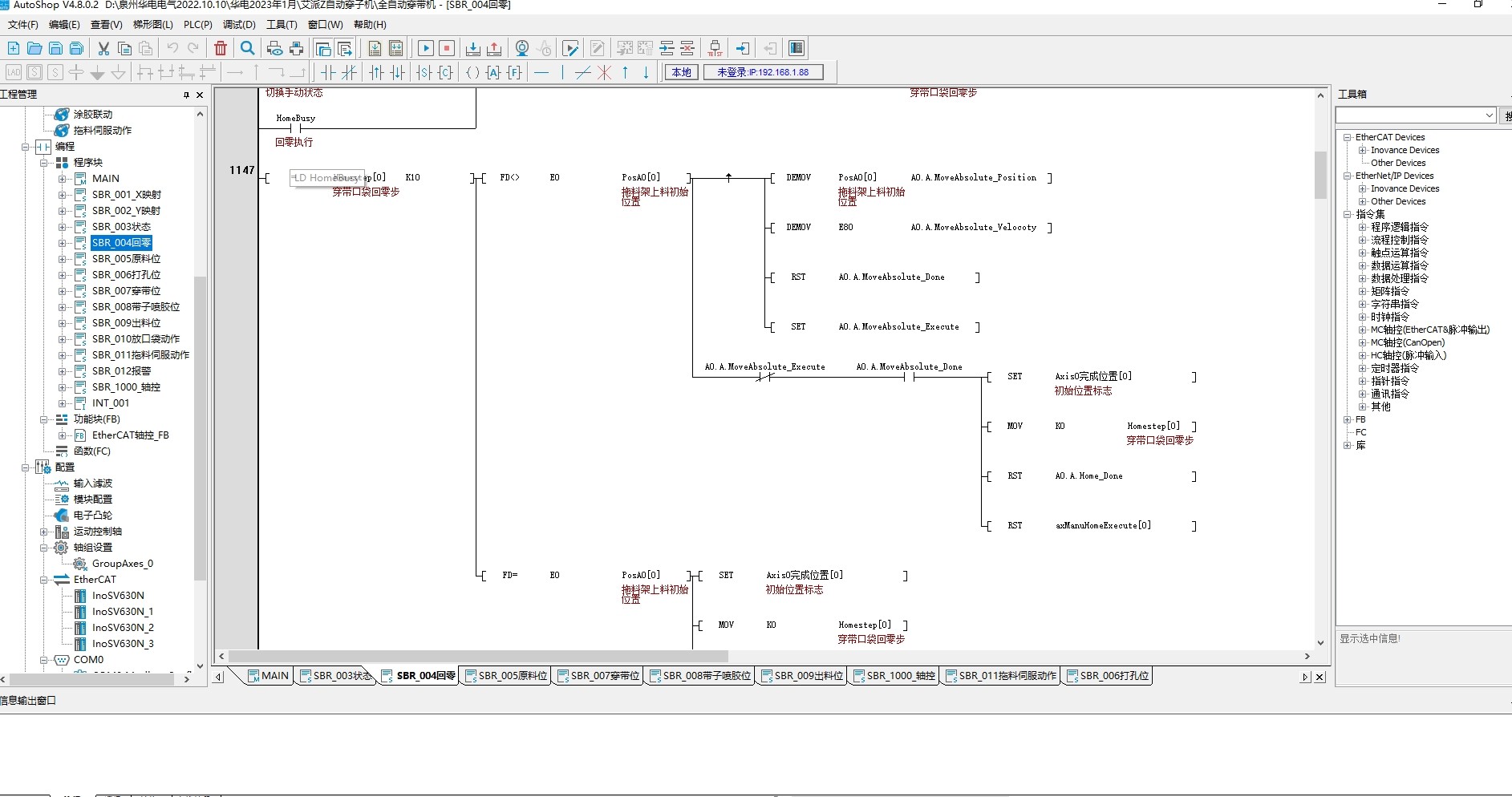Viewport: 1512px width, 797px height.
Task: Copy with the toolbar copy icon
Action: click(x=124, y=48)
